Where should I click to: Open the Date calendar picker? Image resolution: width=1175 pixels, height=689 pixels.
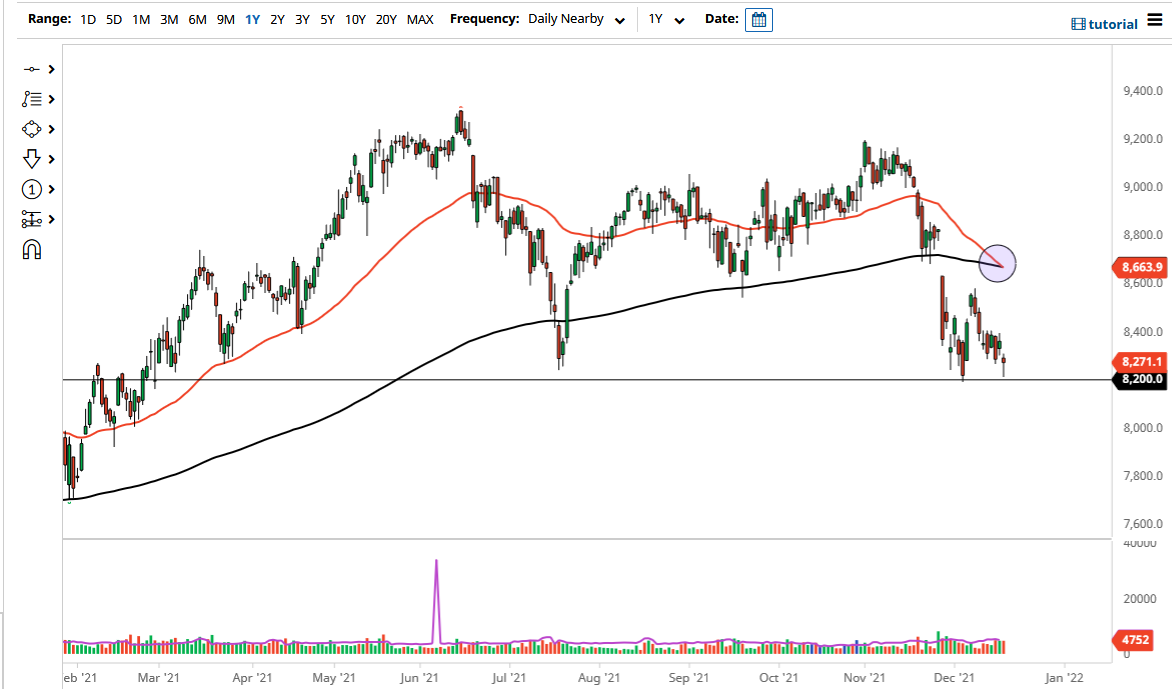758,19
